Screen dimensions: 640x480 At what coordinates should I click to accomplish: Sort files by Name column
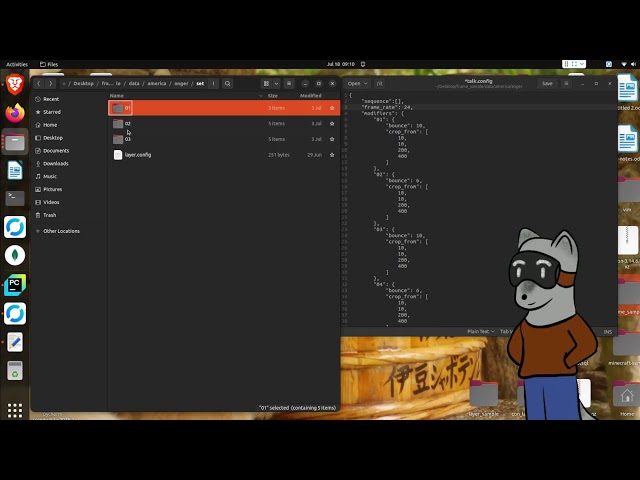117,96
